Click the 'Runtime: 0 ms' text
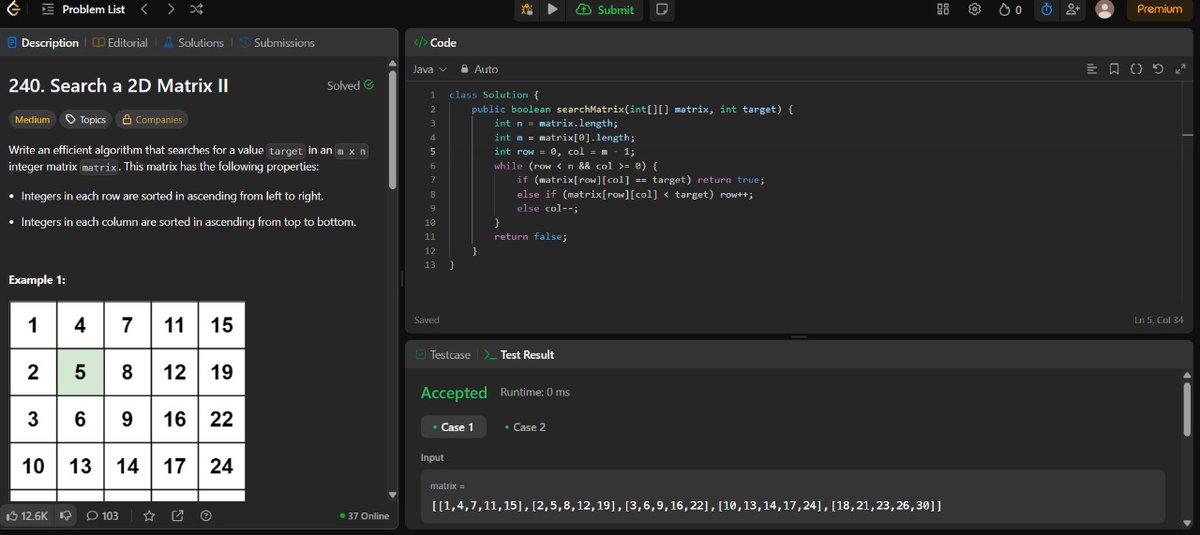 coord(535,392)
